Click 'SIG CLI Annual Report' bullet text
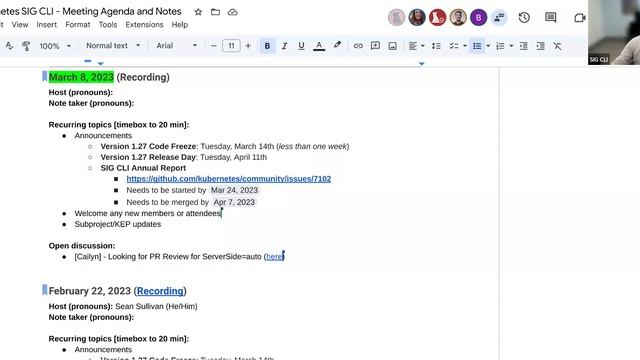 pos(143,168)
